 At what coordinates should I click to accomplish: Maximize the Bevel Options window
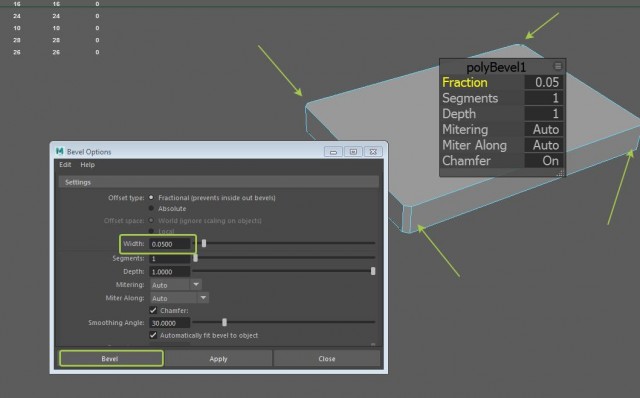pos(353,152)
